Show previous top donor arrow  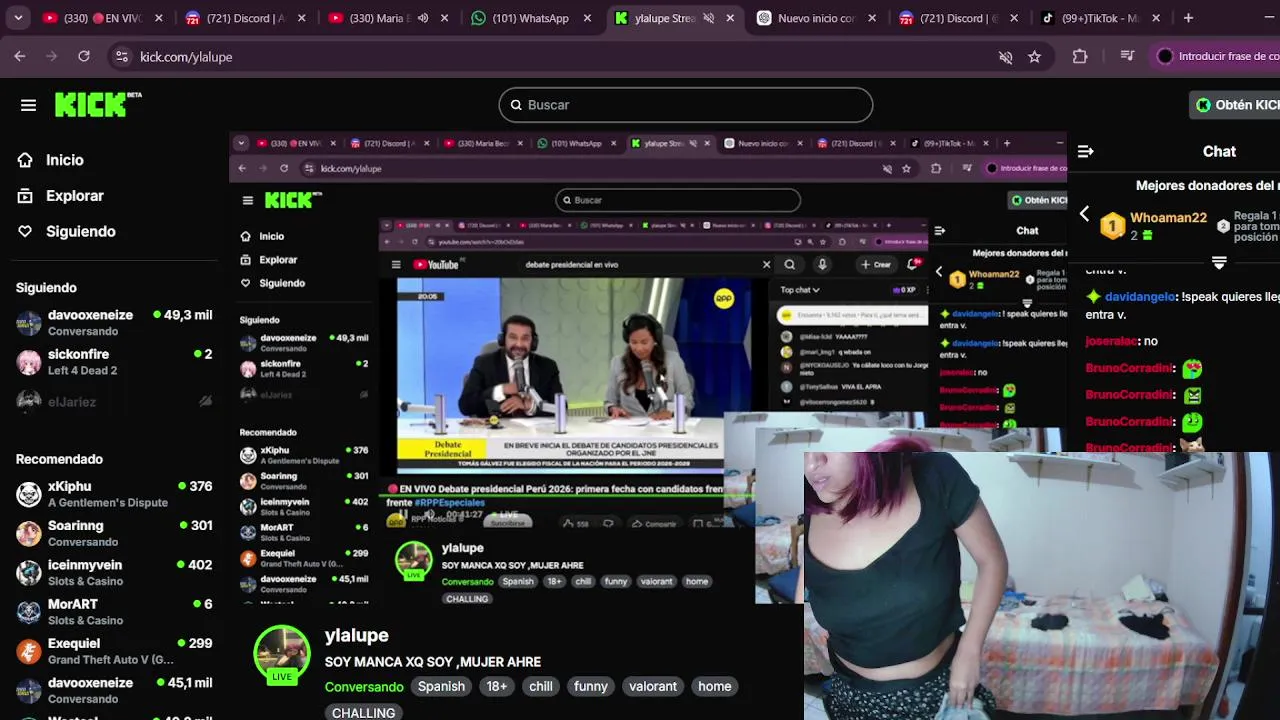click(x=1084, y=214)
